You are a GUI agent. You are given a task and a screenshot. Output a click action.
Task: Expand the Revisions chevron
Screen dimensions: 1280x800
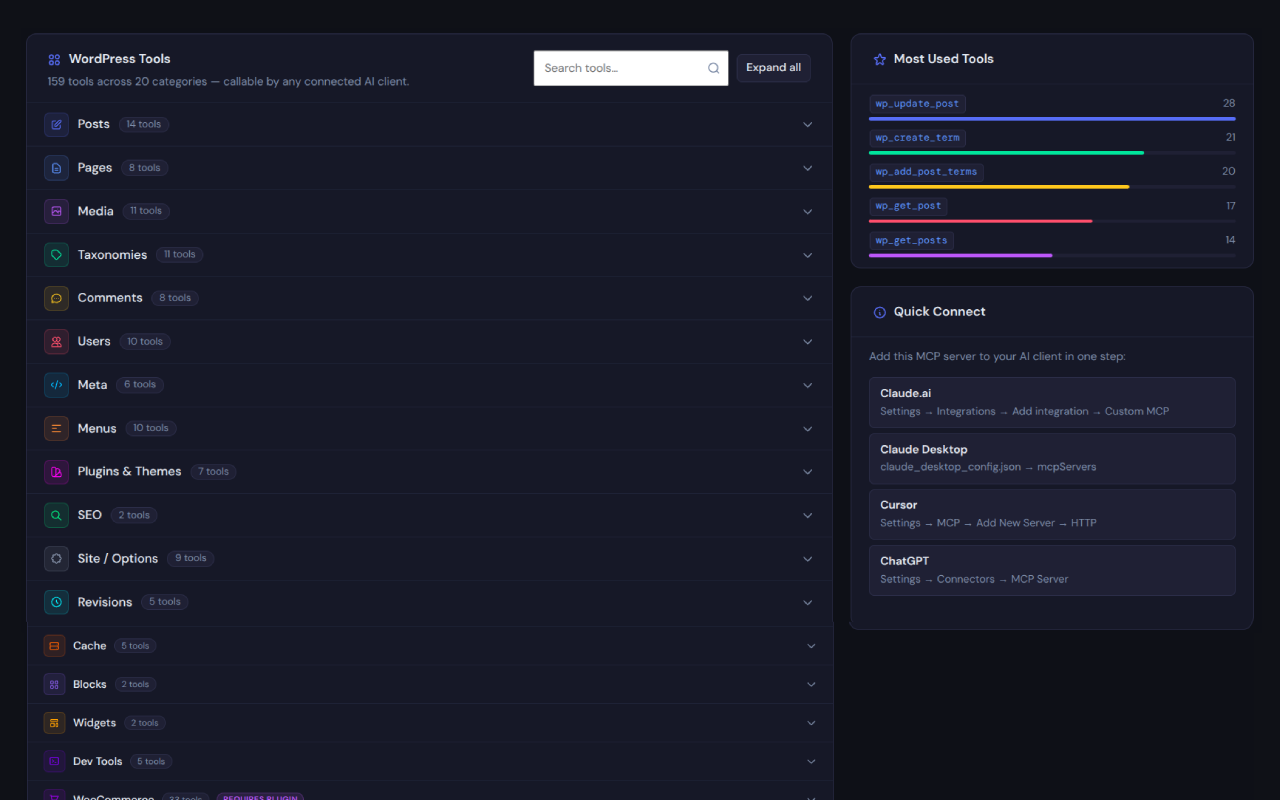point(808,602)
